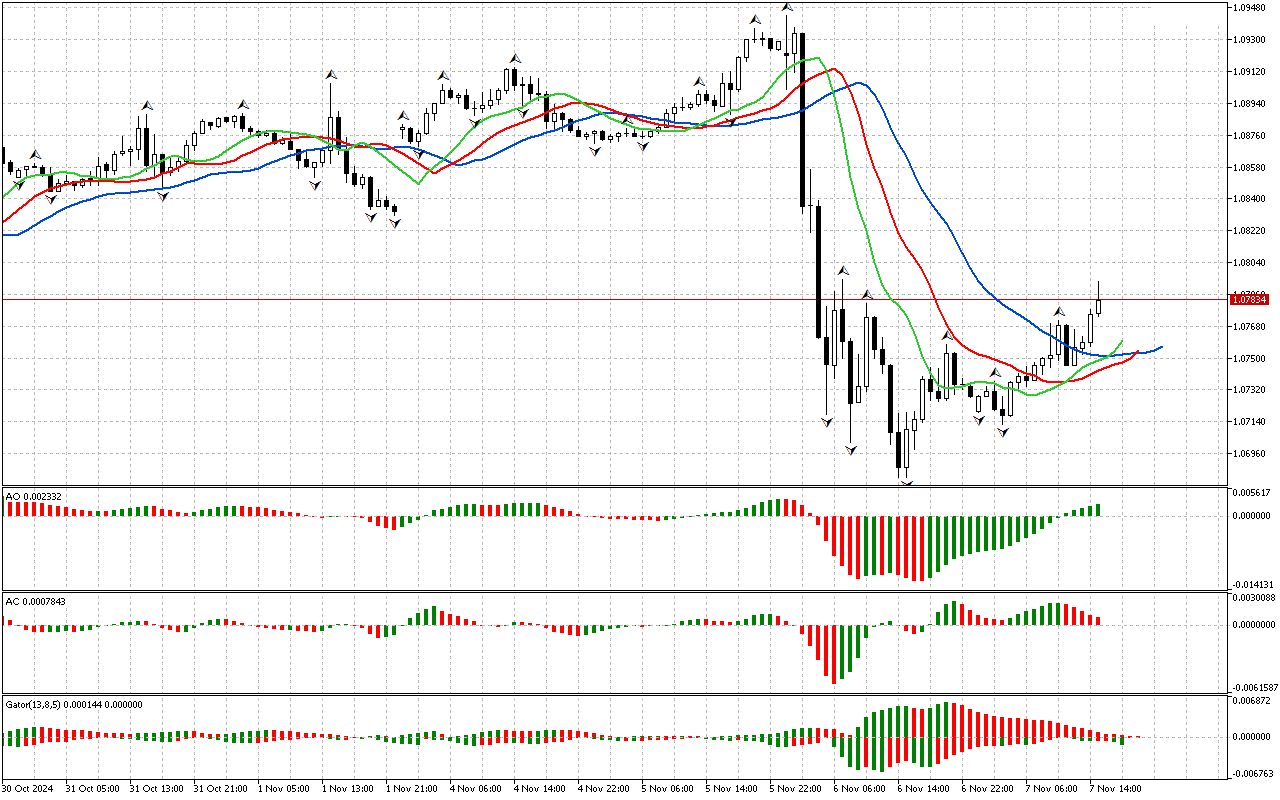Image resolution: width=1280 pixels, height=800 pixels.
Task: Click price scale value 1.08040
Action: [1250, 263]
